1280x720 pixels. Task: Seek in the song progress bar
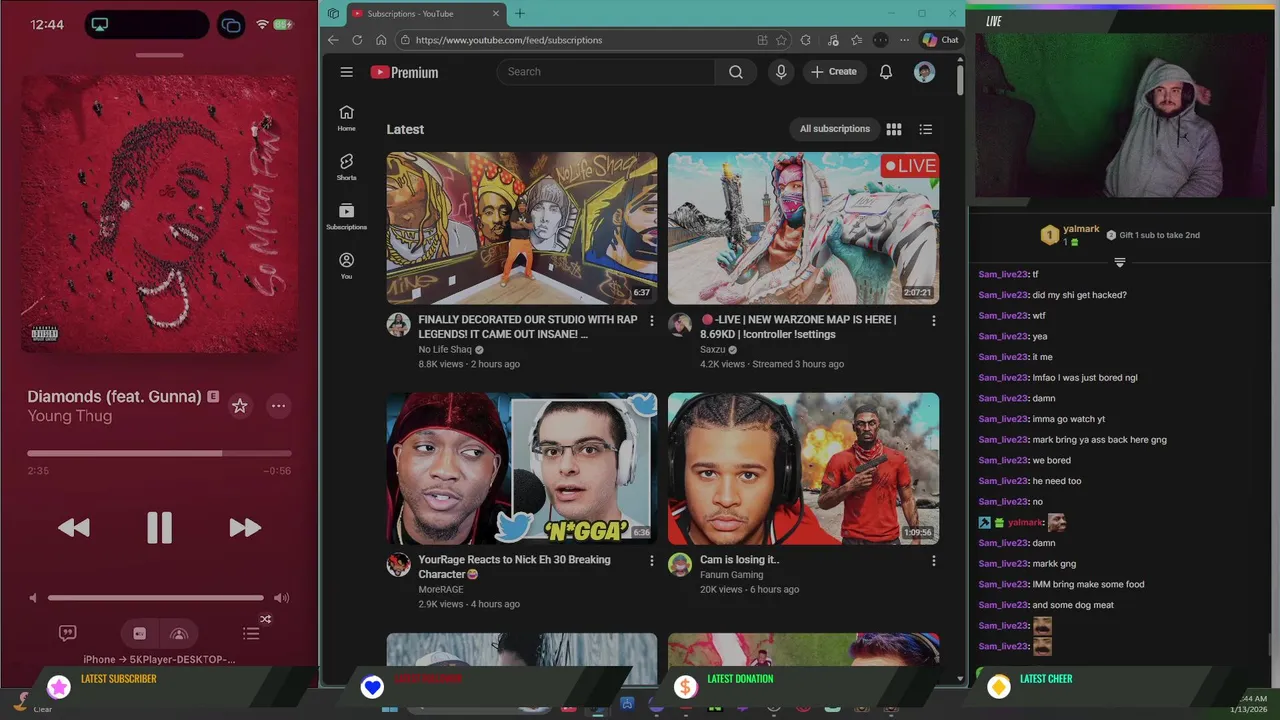pyautogui.click(x=159, y=453)
